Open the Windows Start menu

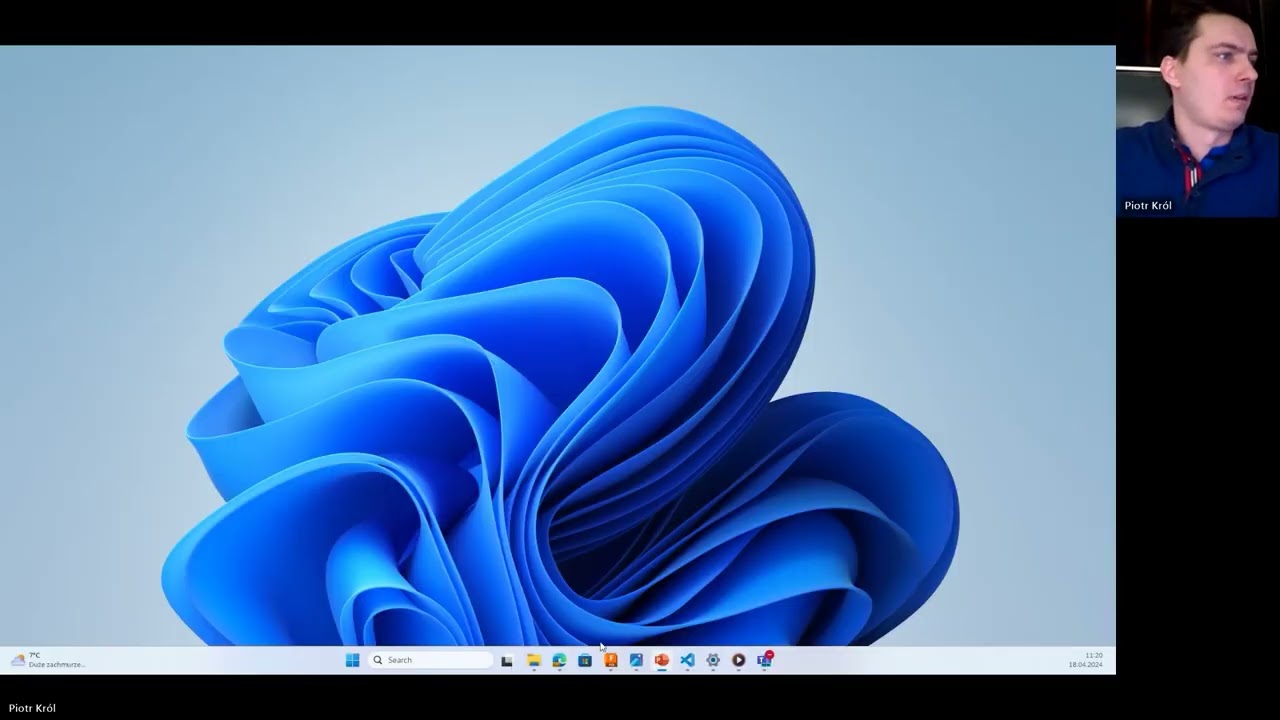click(352, 660)
